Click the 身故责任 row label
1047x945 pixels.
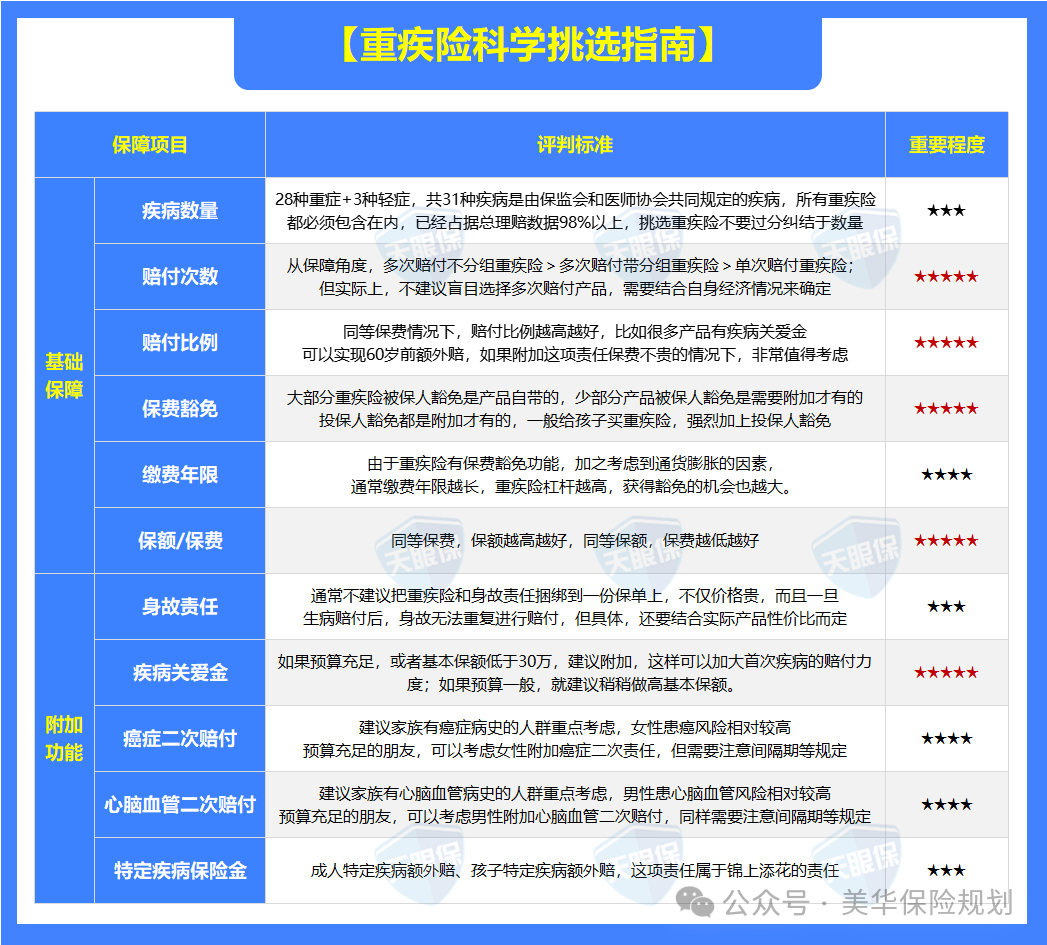[x=178, y=606]
